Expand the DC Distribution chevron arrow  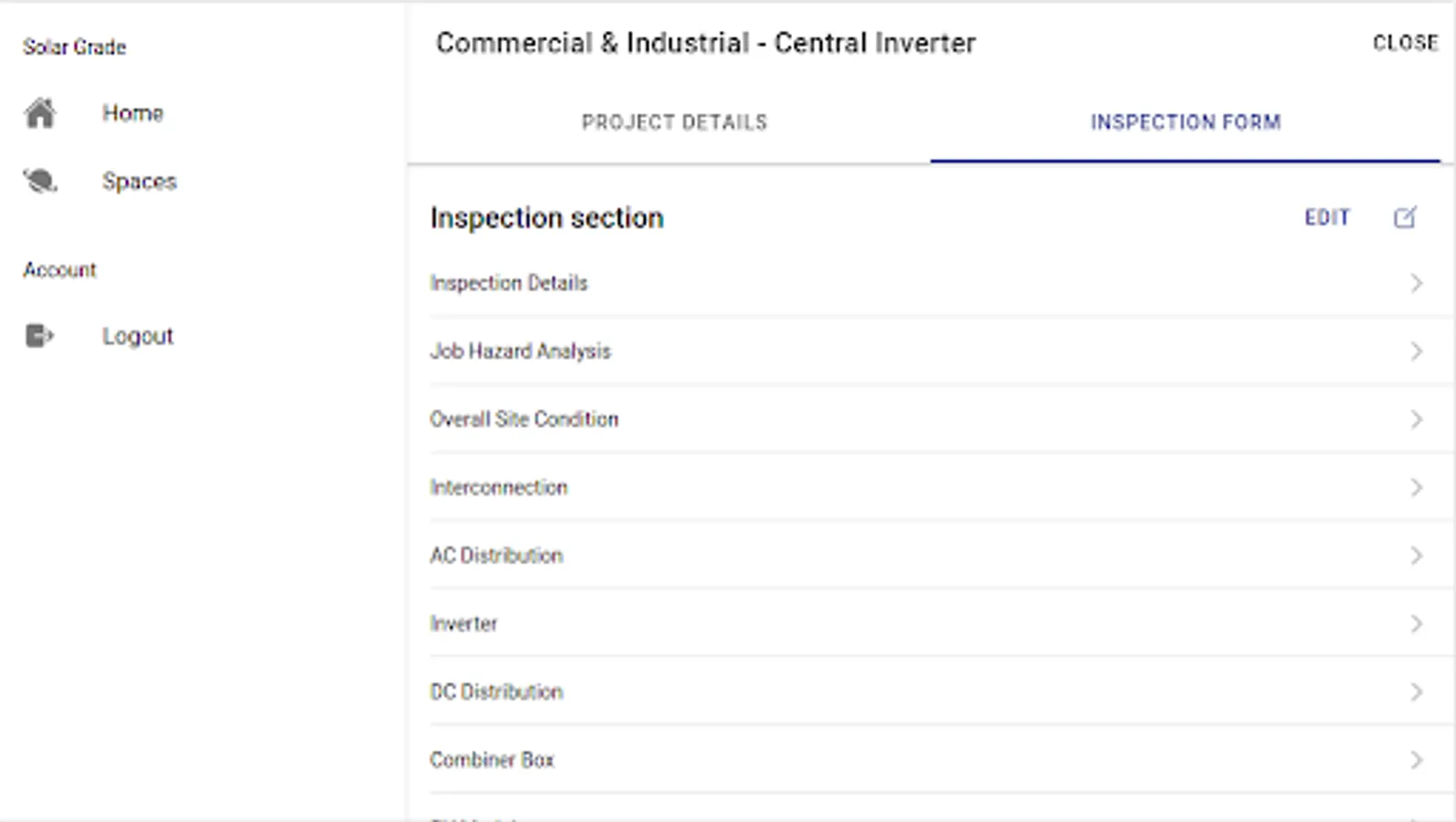[1416, 692]
